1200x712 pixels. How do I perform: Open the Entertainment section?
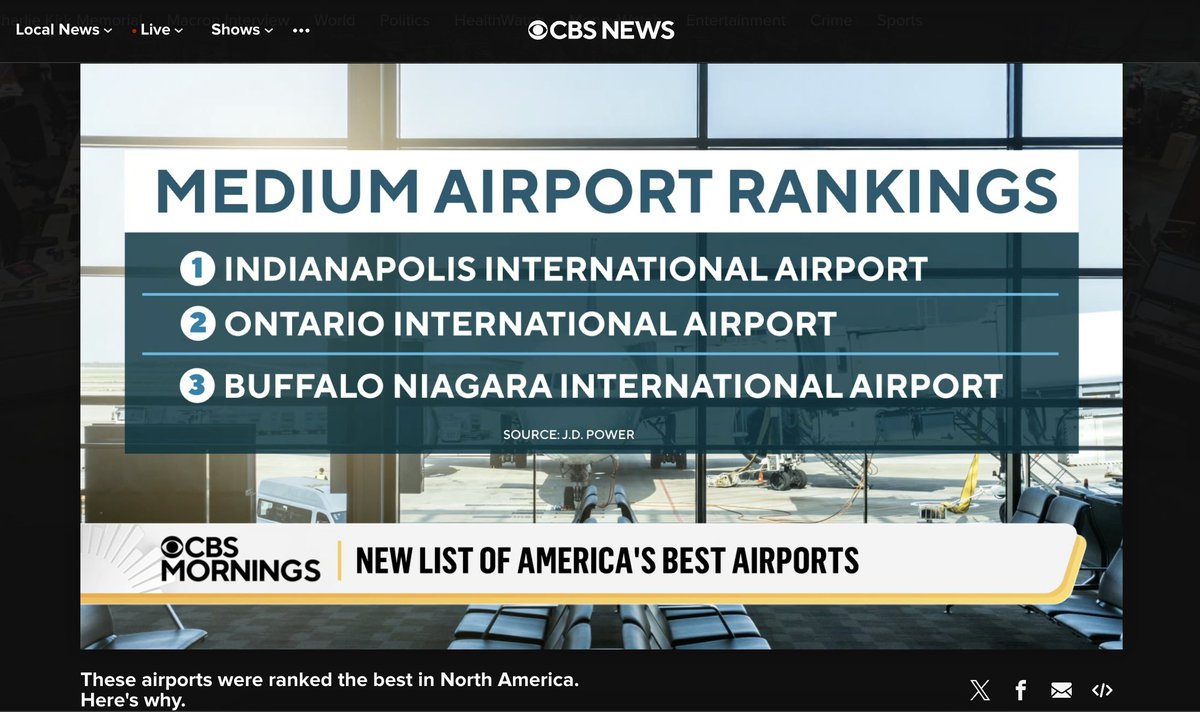[x=736, y=19]
